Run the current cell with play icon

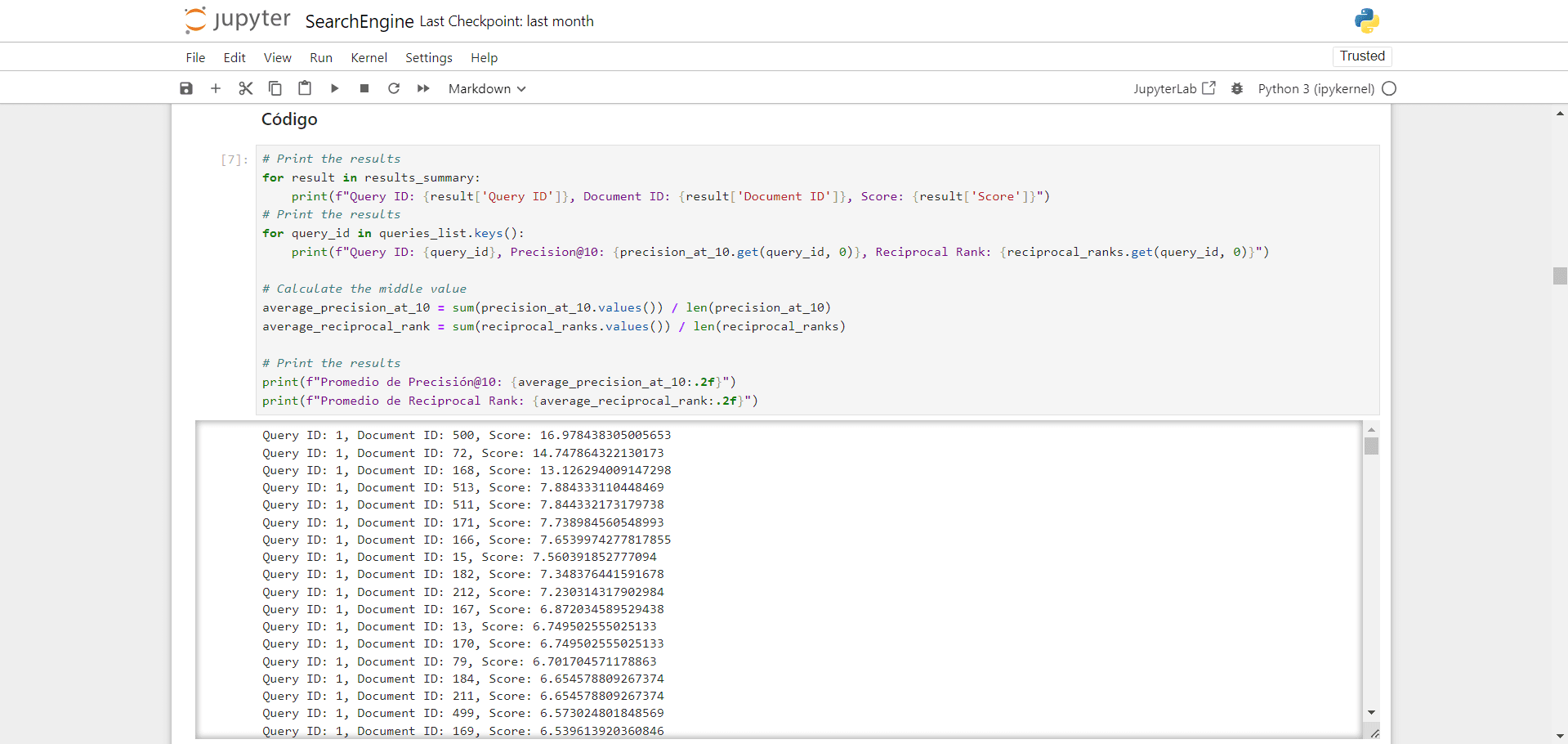(x=334, y=88)
